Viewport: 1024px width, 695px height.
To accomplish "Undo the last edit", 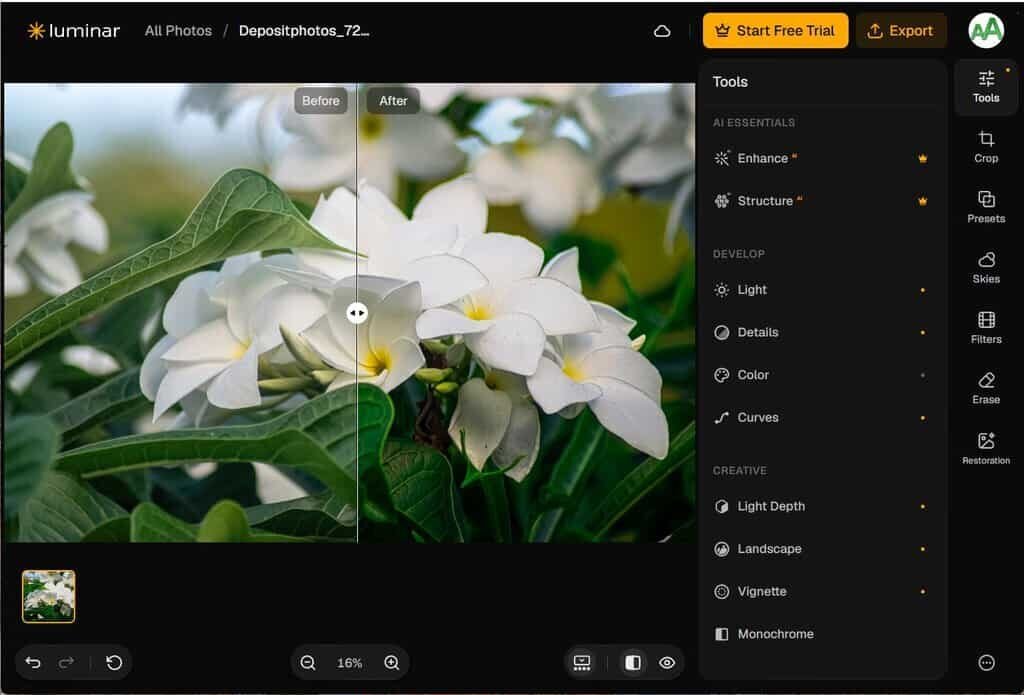I will (33, 662).
